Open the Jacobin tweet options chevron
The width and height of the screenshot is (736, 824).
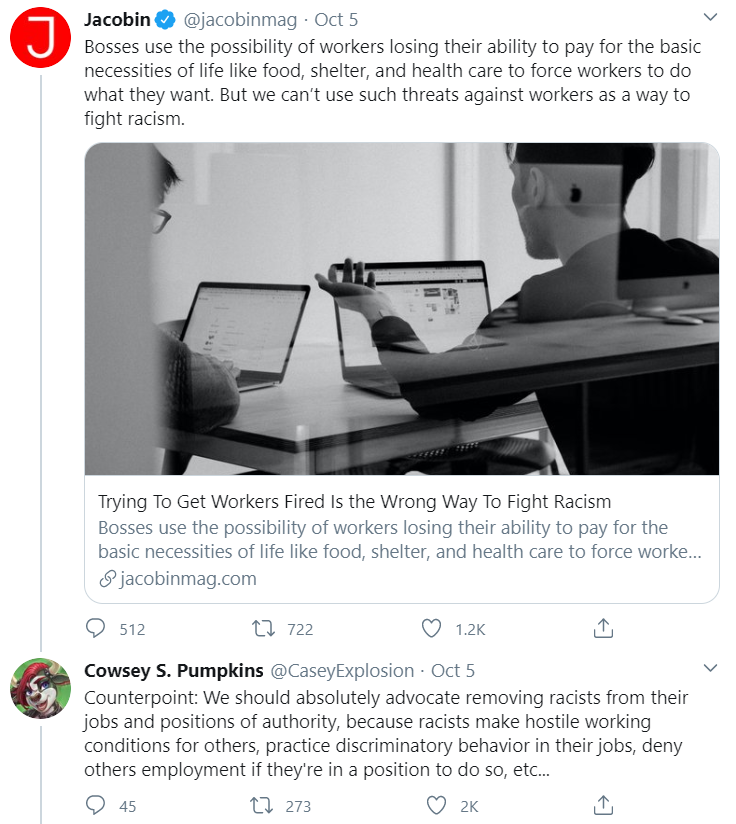pos(710,17)
